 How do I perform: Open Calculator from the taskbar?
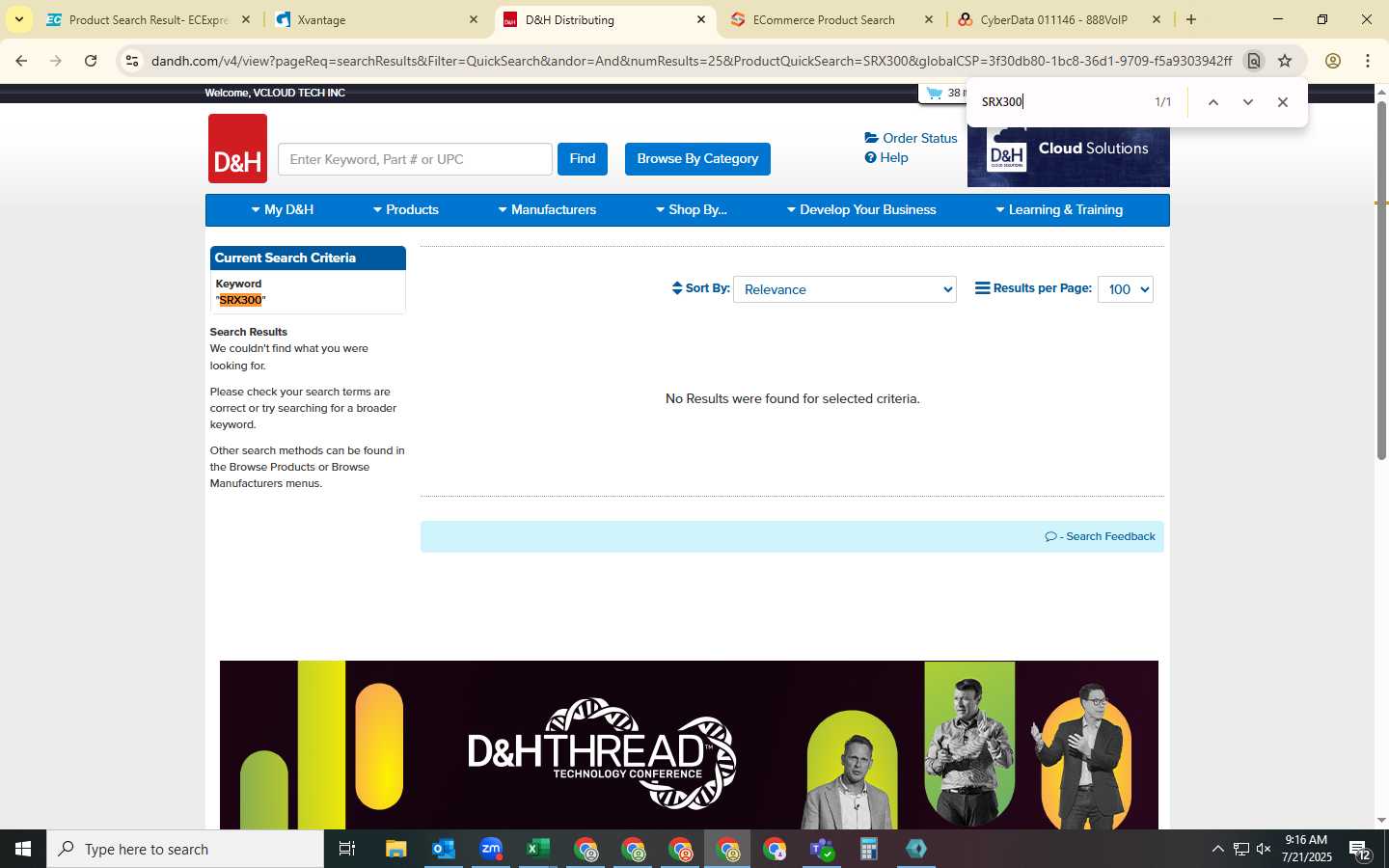869,849
